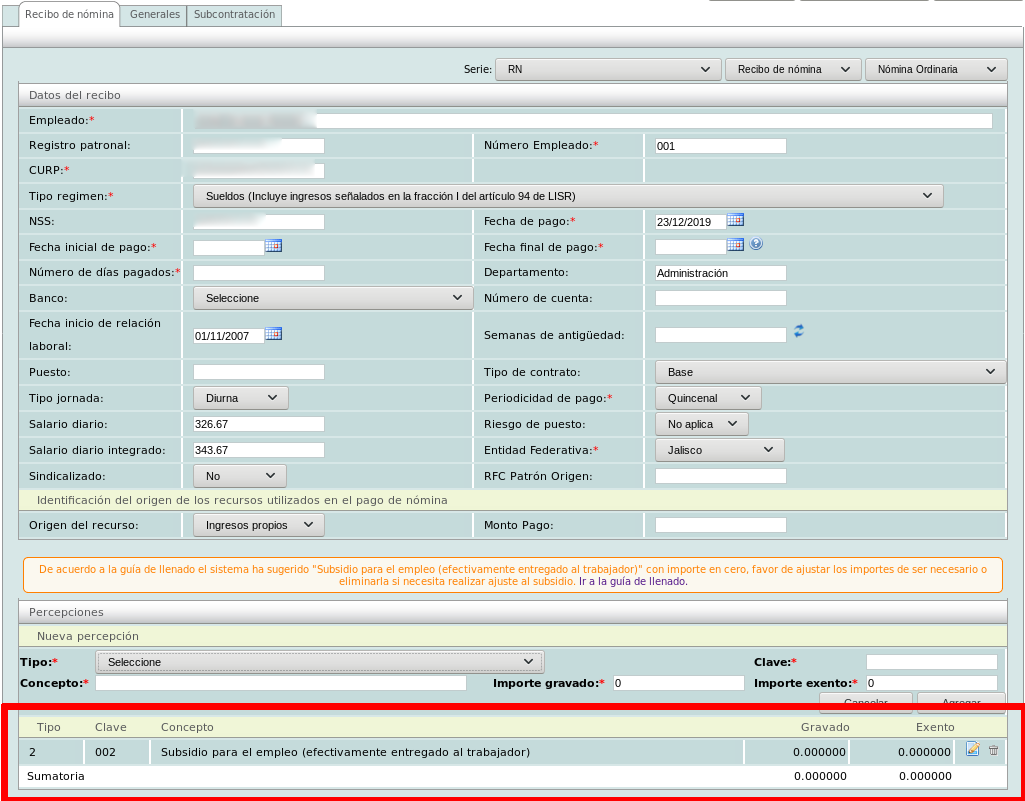Open the Recibo de nómina document type dropdown
1025x801 pixels.
(793, 69)
